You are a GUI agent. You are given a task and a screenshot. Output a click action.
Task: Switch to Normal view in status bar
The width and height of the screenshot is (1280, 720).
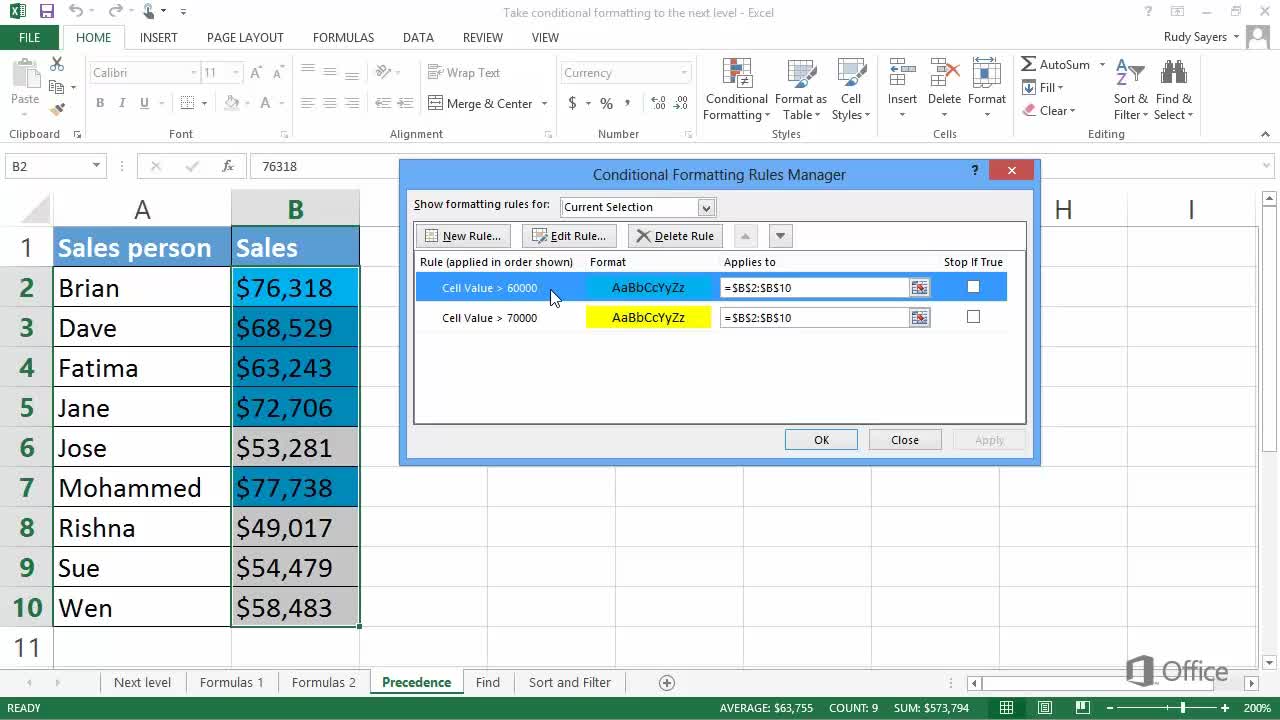[1009, 708]
